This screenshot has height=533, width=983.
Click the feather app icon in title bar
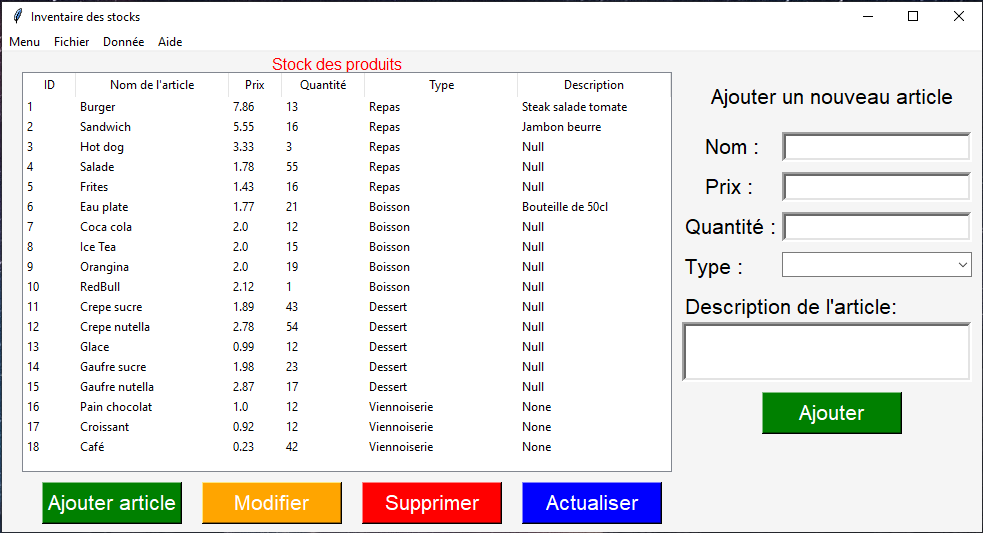pos(18,16)
